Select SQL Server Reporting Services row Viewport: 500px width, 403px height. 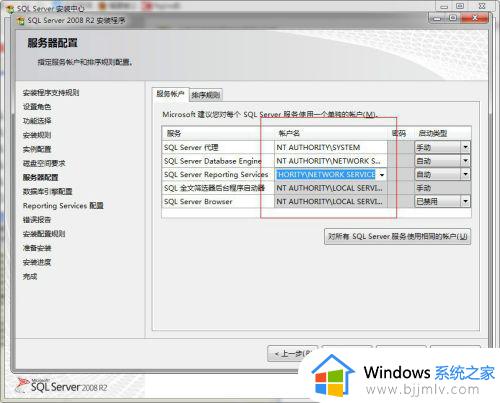218,175
